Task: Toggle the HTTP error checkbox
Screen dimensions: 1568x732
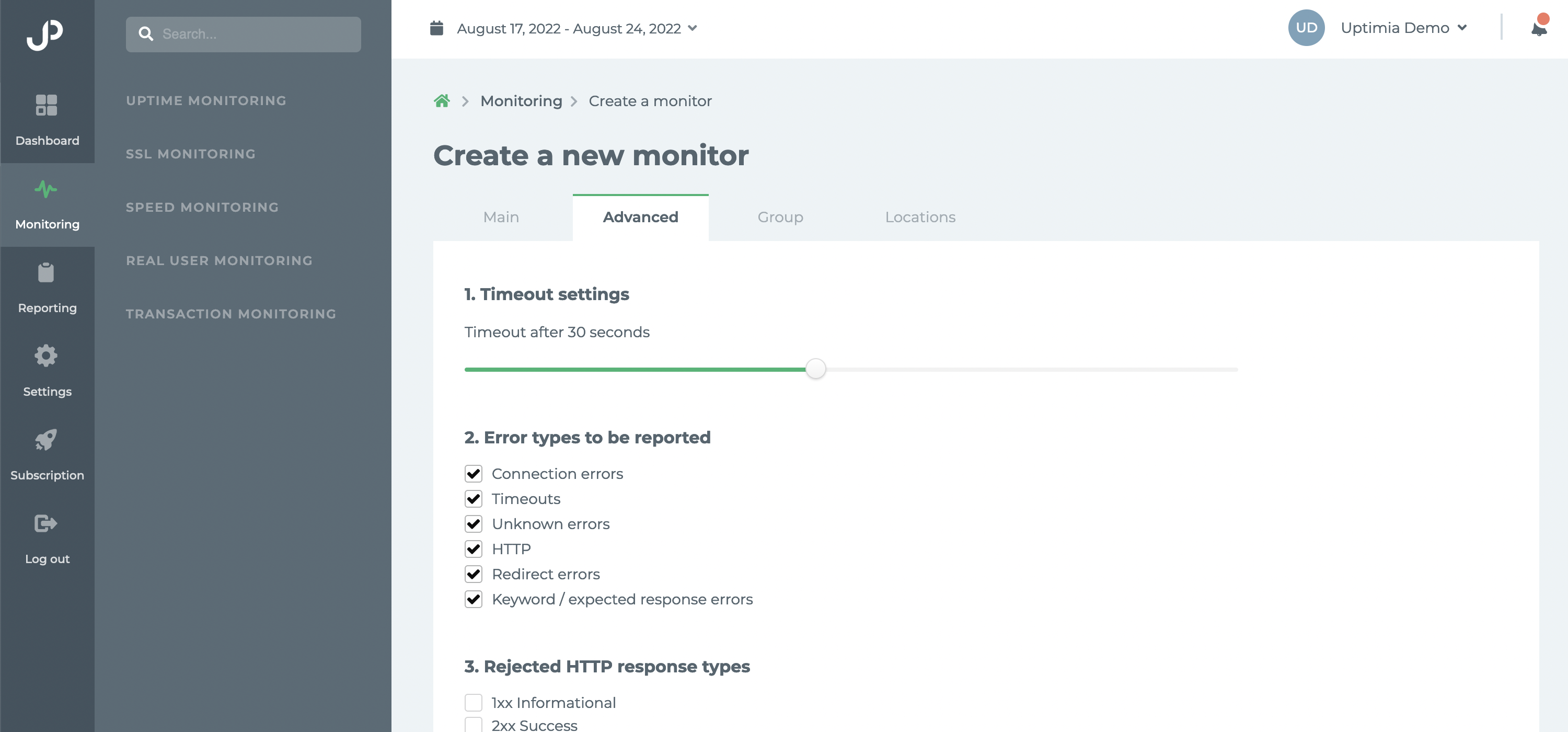Action: [474, 548]
